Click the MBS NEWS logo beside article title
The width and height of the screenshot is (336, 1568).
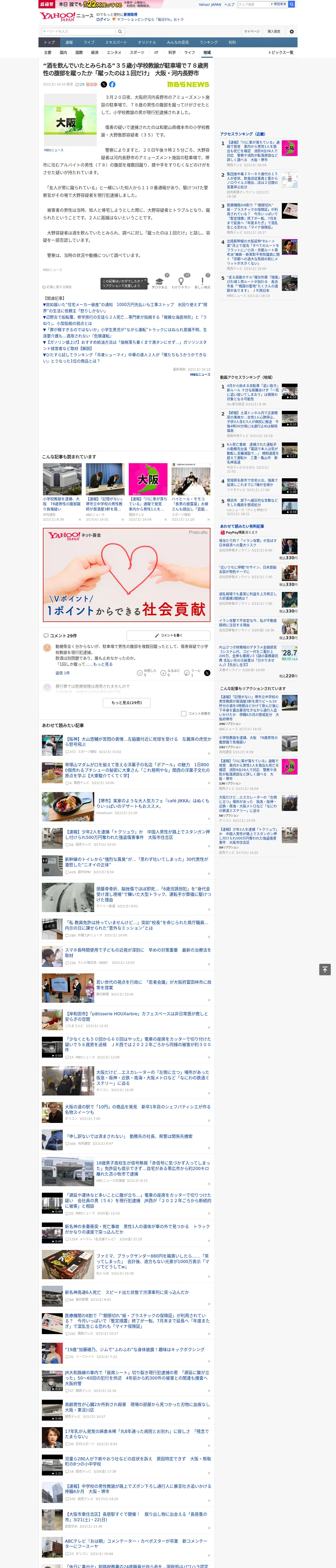click(188, 85)
